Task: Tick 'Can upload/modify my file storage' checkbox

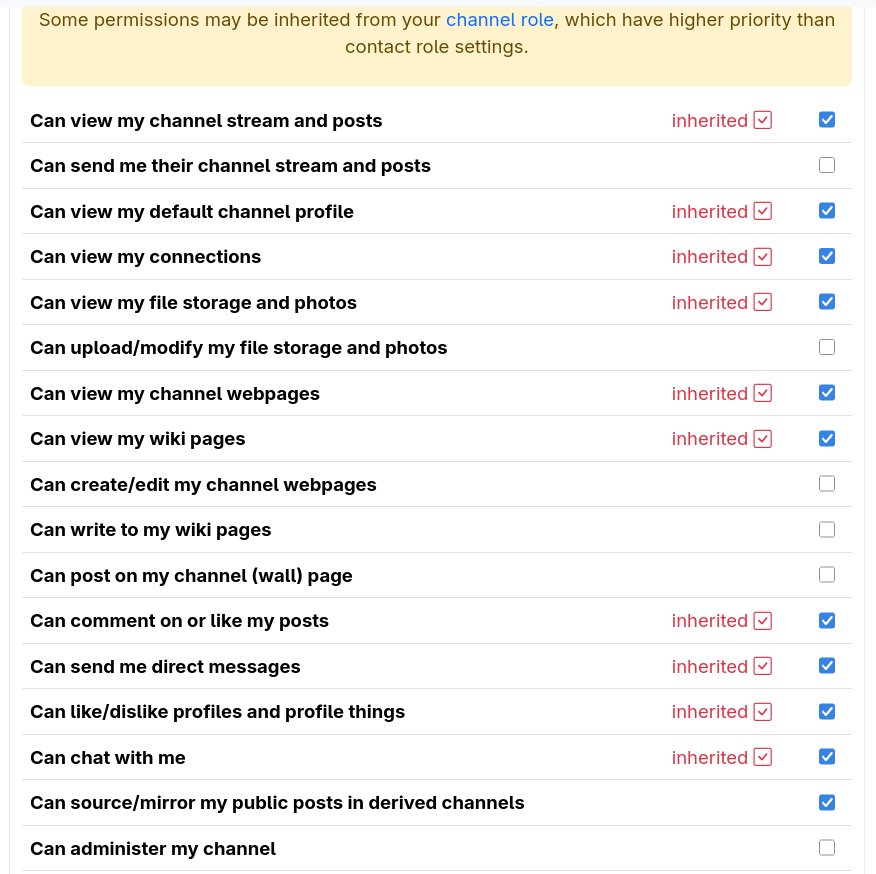Action: pyautogui.click(x=827, y=347)
